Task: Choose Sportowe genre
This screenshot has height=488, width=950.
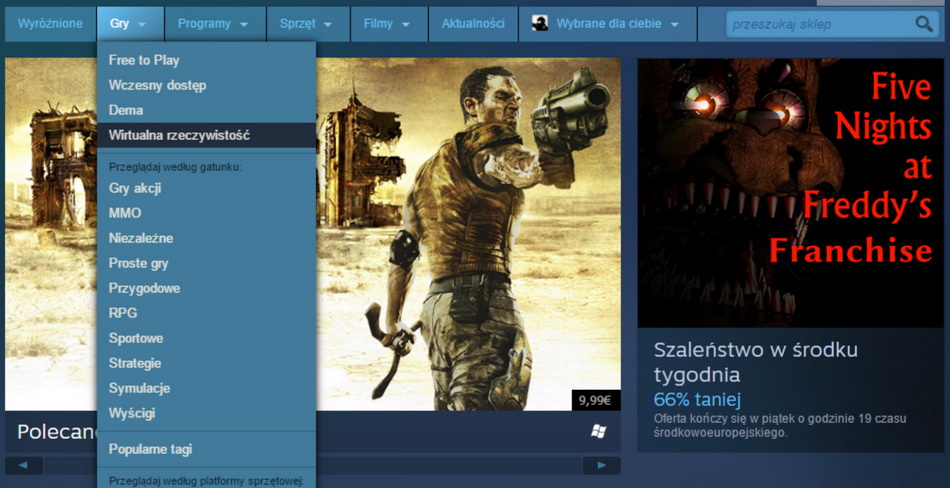Action: (206, 338)
